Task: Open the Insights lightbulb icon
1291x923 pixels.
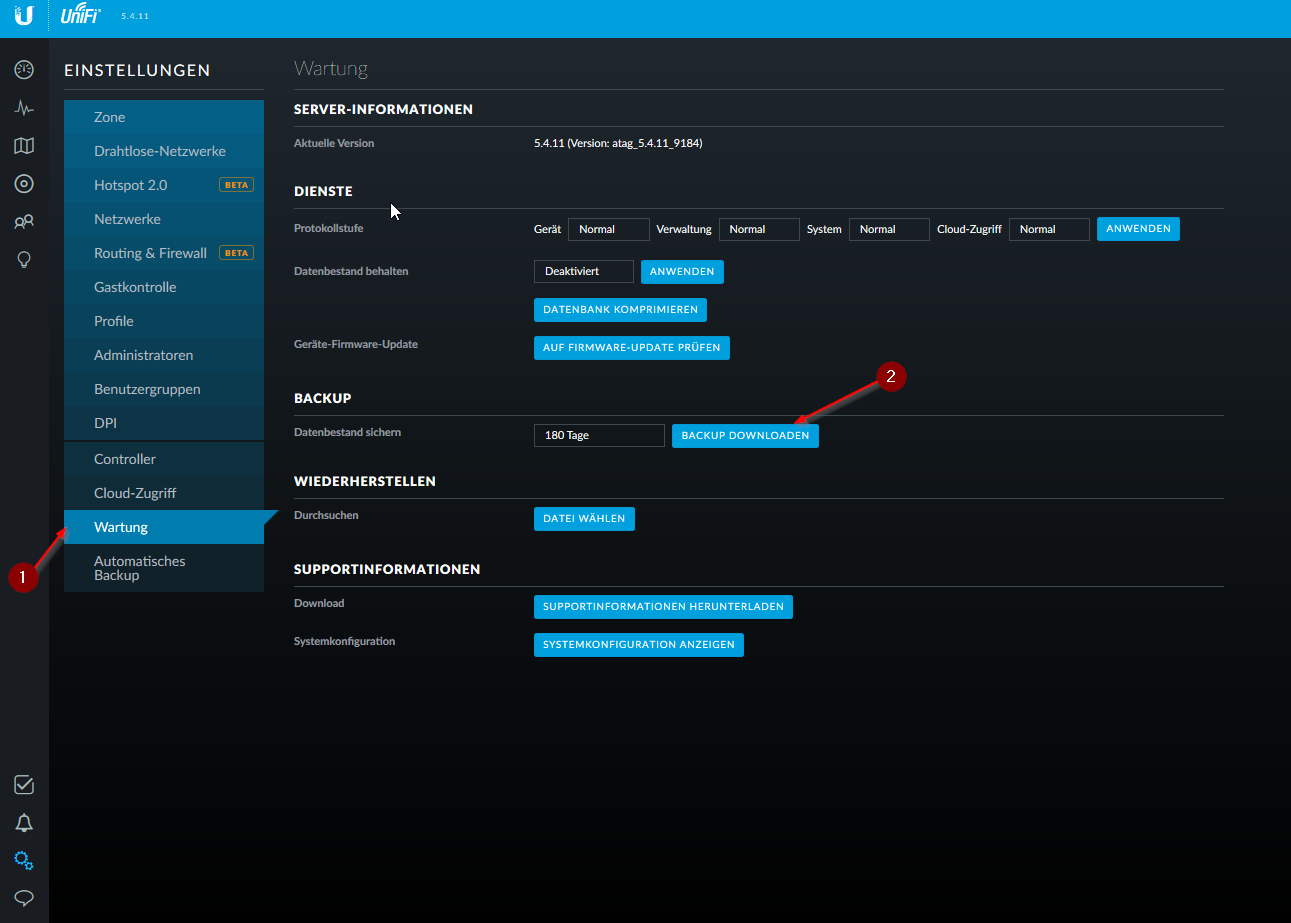Action: (24, 260)
